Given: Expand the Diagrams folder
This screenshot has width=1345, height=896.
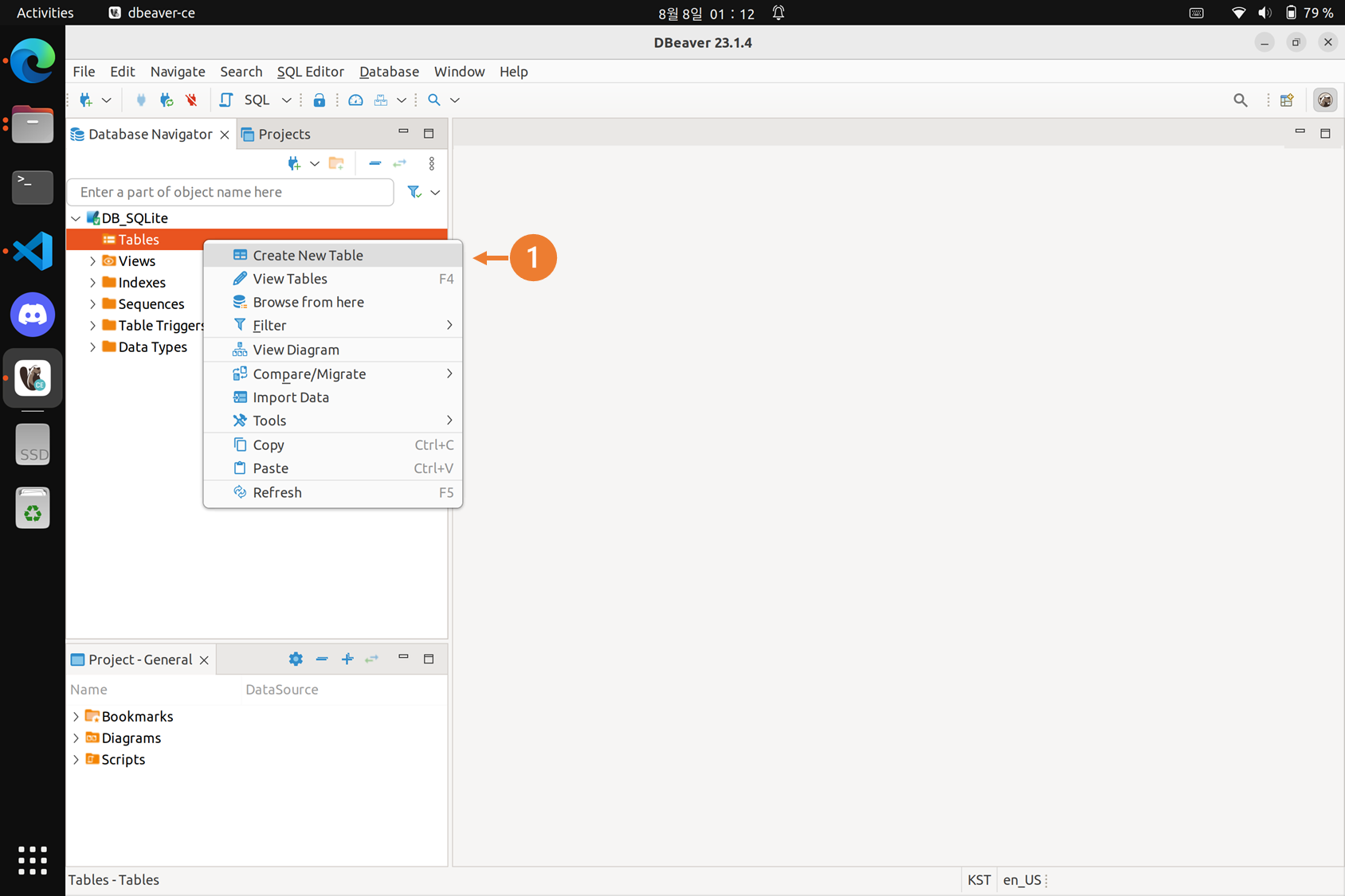Looking at the screenshot, I should (x=76, y=738).
